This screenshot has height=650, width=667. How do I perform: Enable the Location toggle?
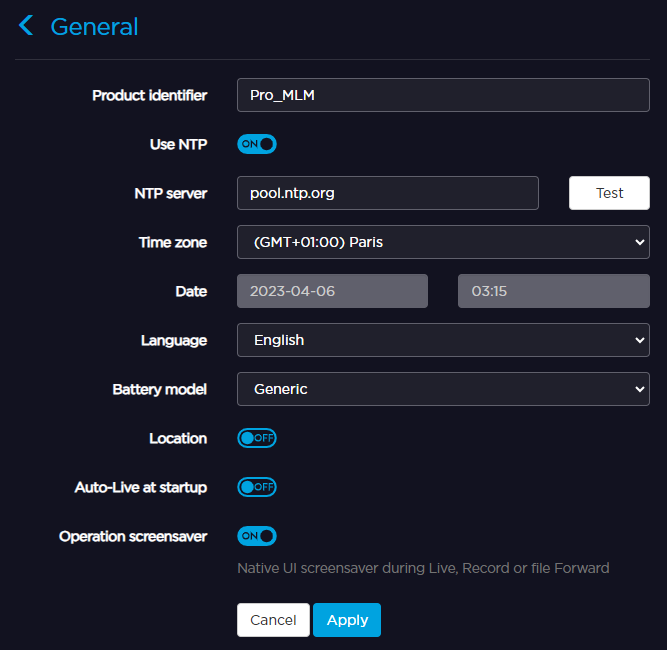pos(256,438)
